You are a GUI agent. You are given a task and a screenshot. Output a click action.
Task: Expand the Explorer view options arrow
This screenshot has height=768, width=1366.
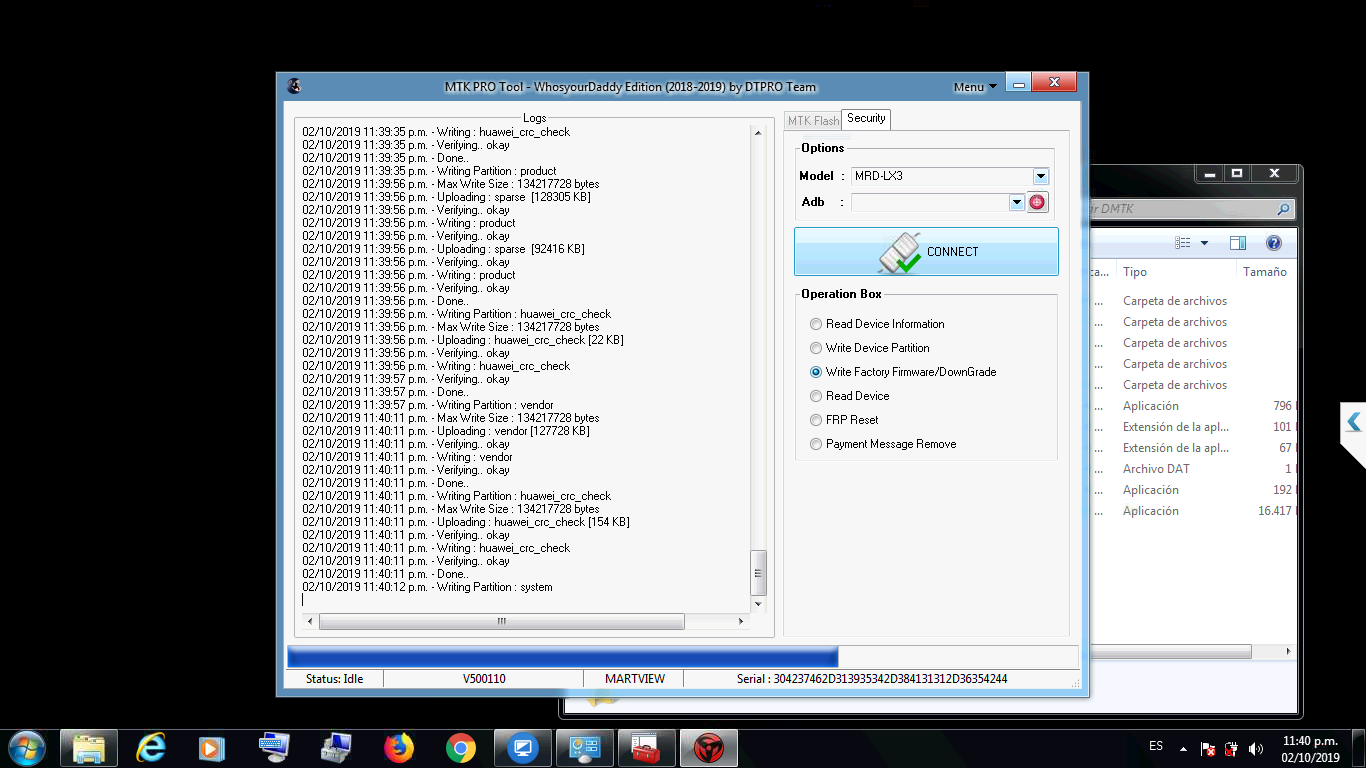[x=1204, y=243]
